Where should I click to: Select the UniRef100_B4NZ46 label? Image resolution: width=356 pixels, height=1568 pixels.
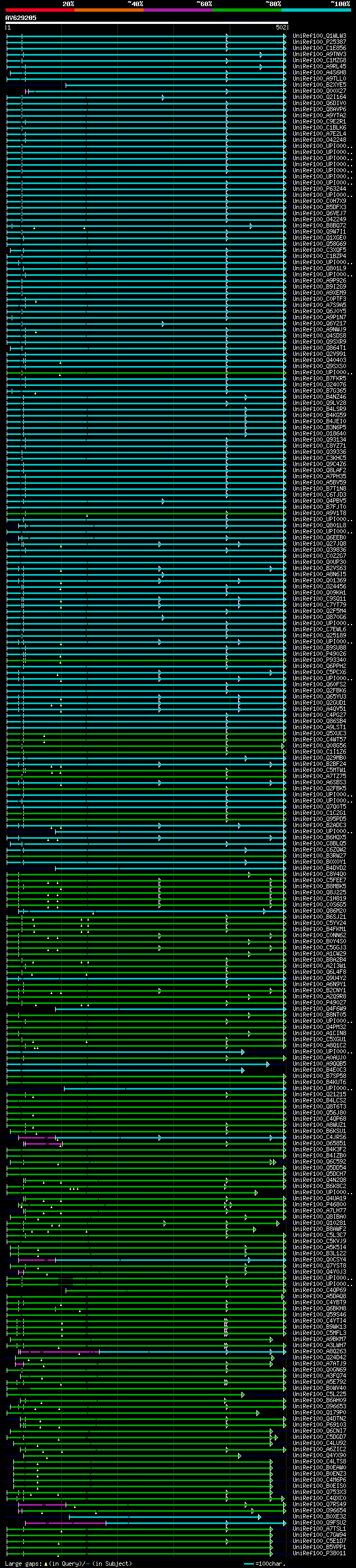coord(319,397)
